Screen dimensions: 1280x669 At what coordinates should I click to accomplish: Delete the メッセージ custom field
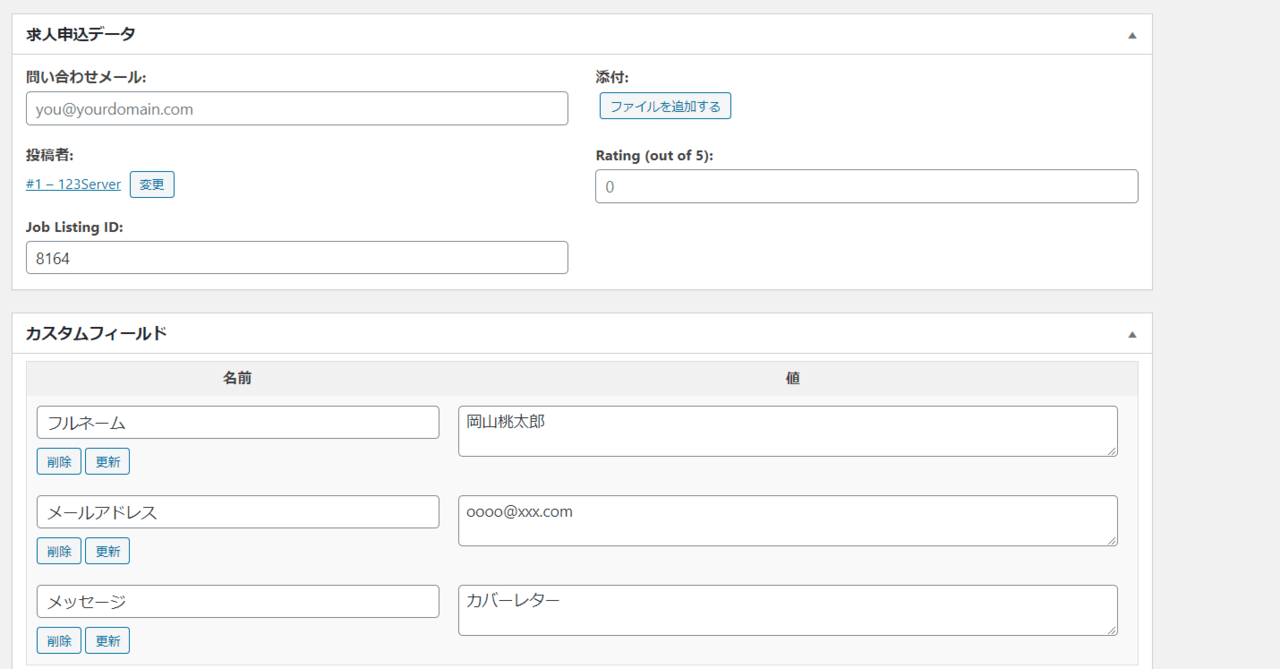[59, 640]
